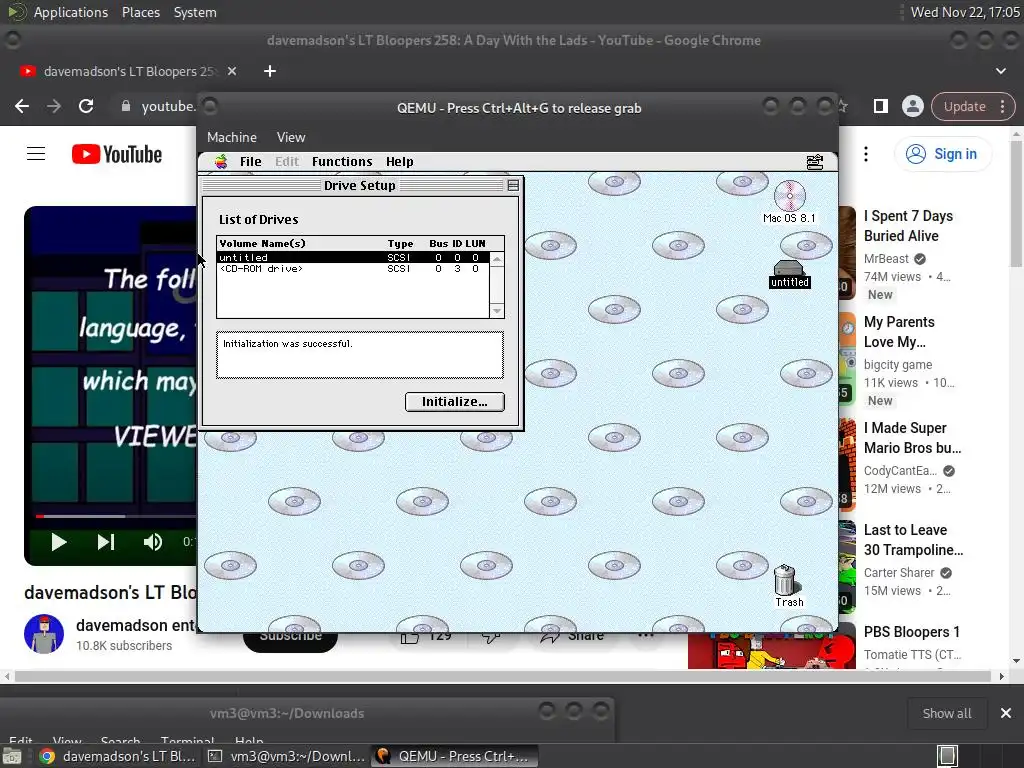Select the CD-ROM drive row

pyautogui.click(x=353, y=268)
